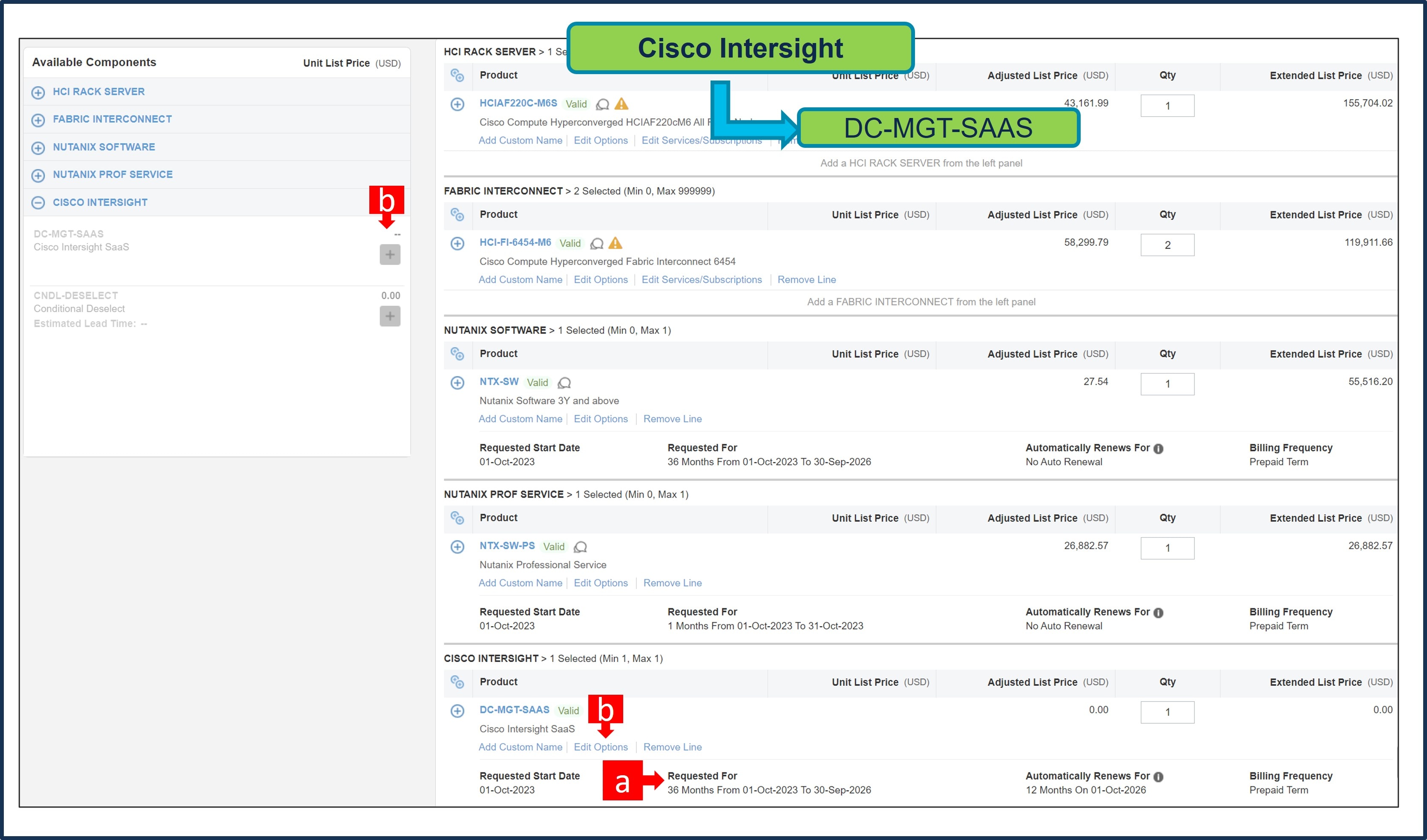The height and width of the screenshot is (840, 1427).
Task: Click the warning triangle next to HCIAF220C-M6S
Action: coord(621,104)
